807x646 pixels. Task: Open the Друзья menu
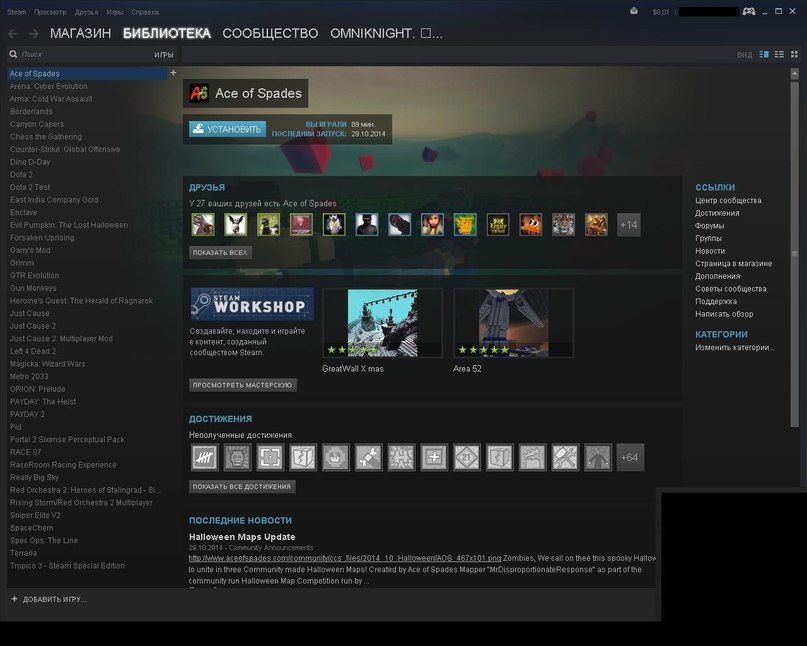[86, 12]
